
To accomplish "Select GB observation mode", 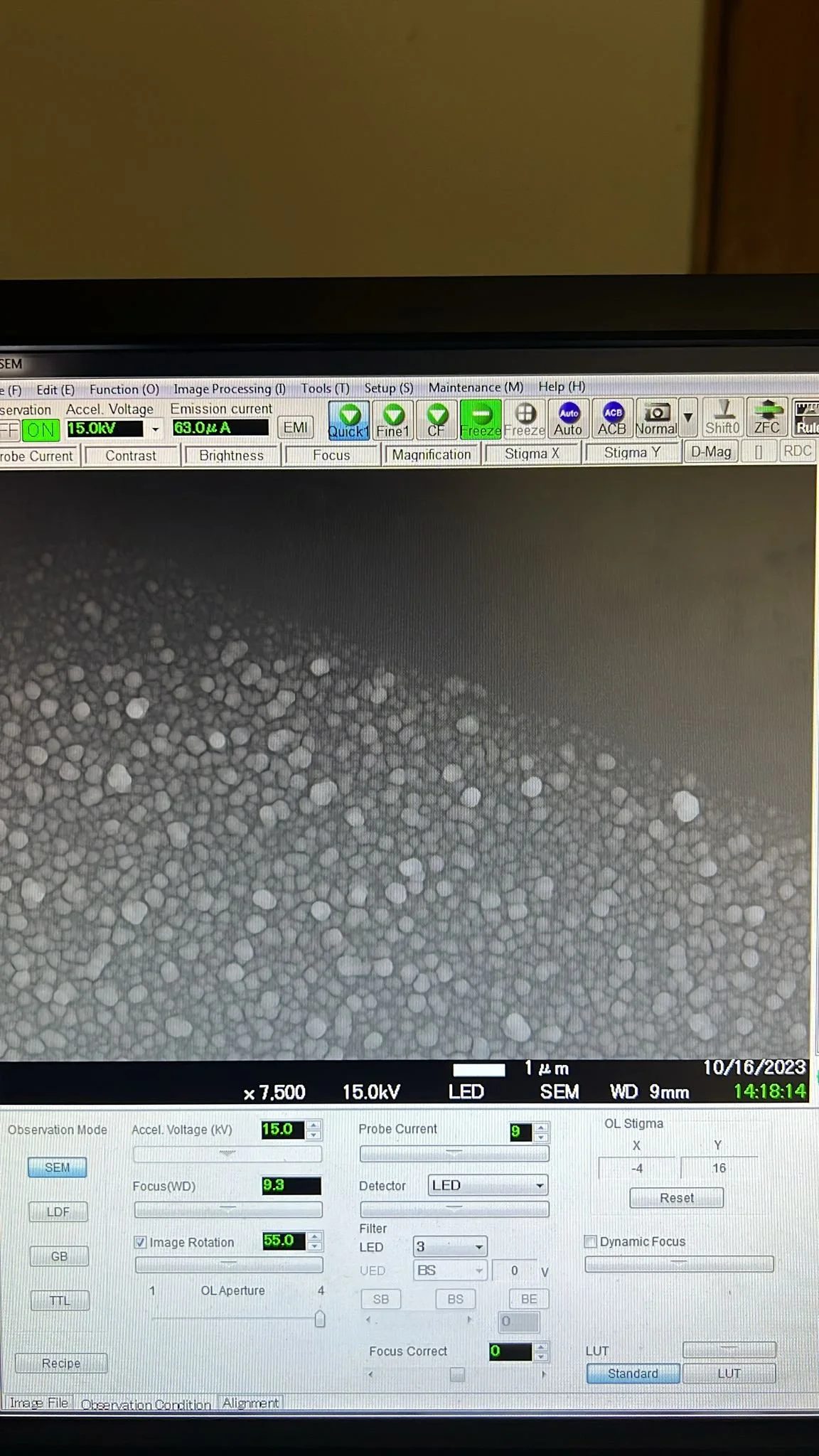I will pyautogui.click(x=59, y=1256).
